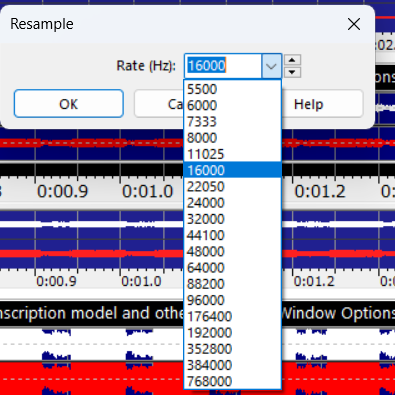Select the 64000 sample rate
Image resolution: width=395 pixels, height=395 pixels.
tap(232, 268)
